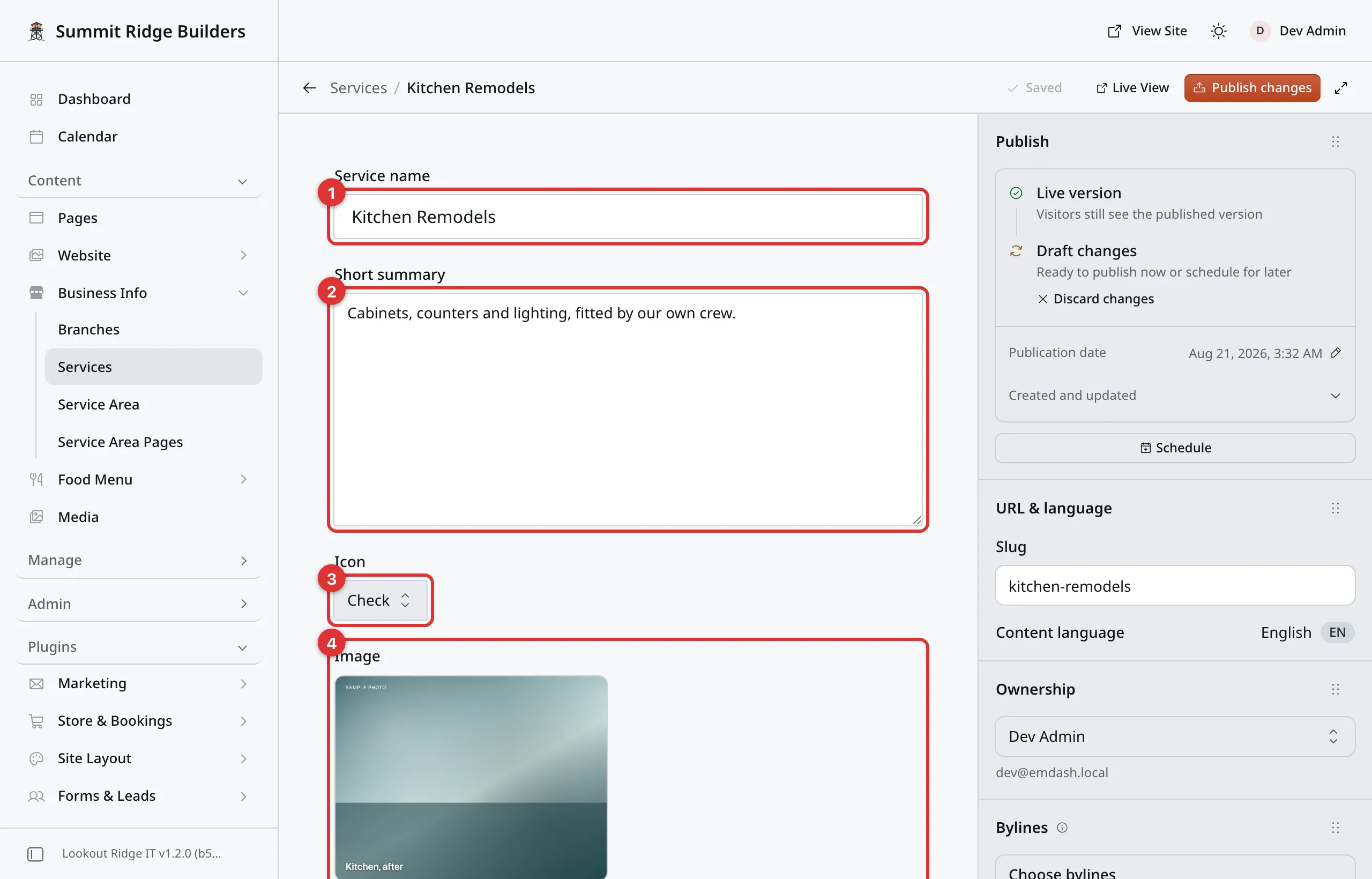The height and width of the screenshot is (879, 1372).
Task: Click the Publish panel drag handle
Action: tap(1336, 141)
